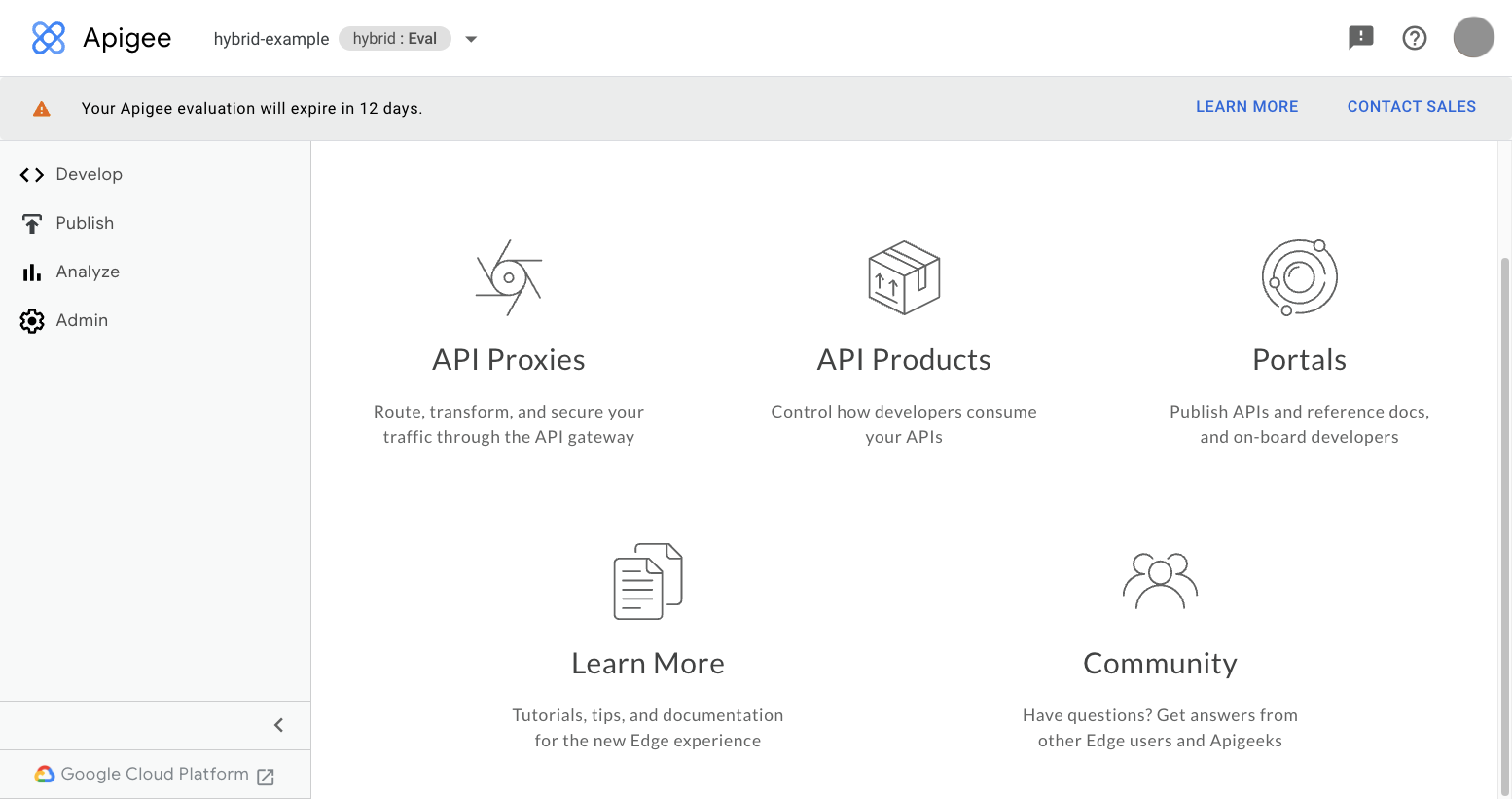1512x799 pixels.
Task: Click the API Products box icon
Action: 903,277
